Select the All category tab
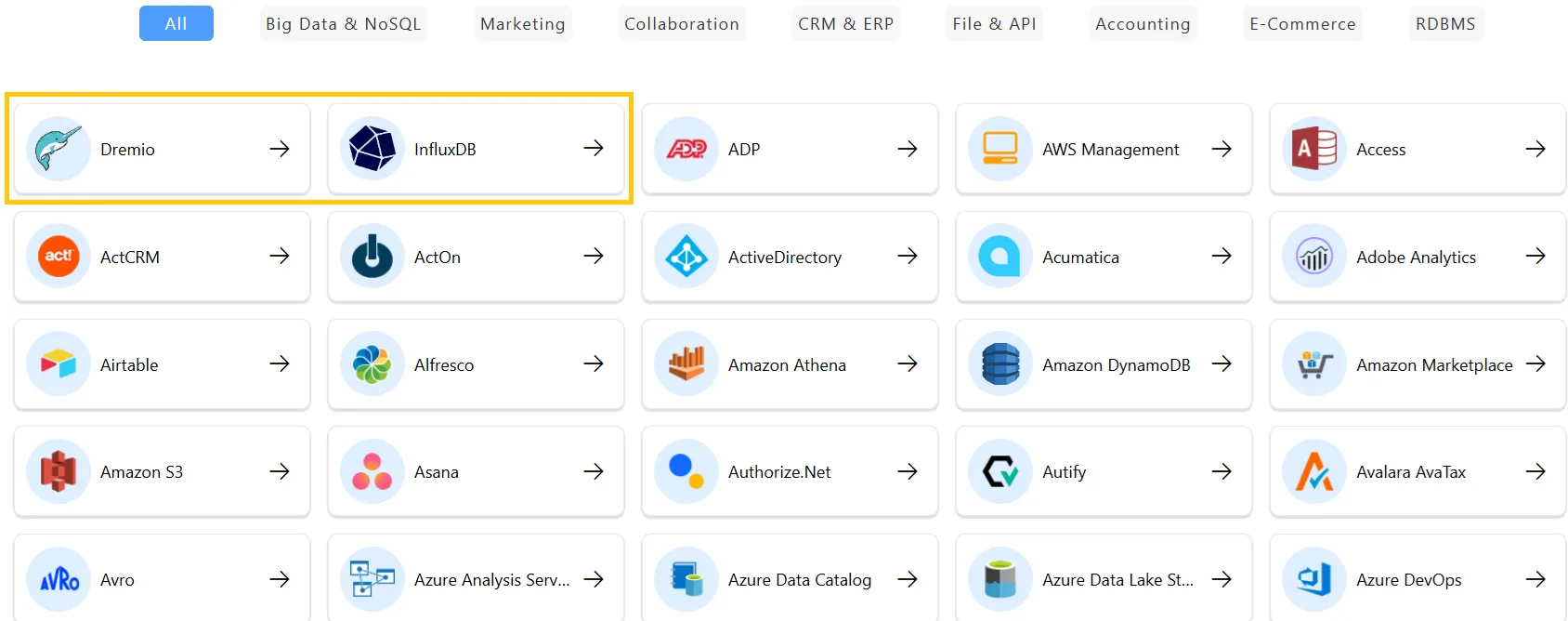This screenshot has width=1568, height=621. coord(176,23)
